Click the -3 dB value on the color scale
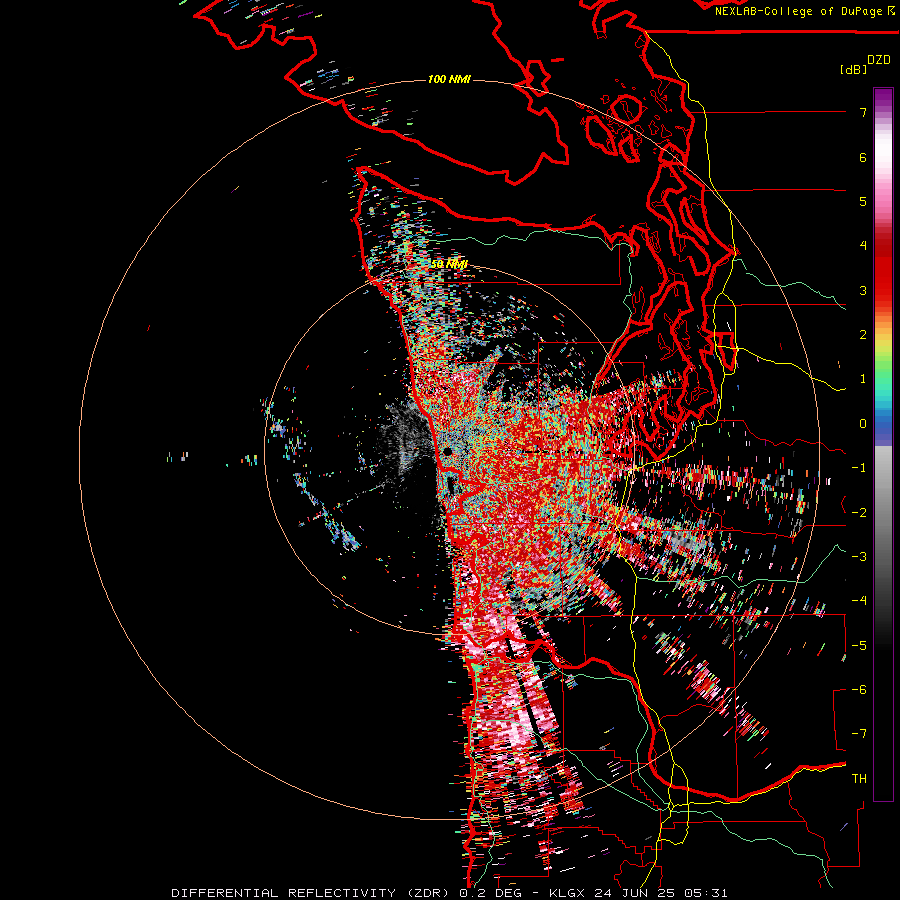Image resolution: width=900 pixels, height=900 pixels. pos(859,557)
